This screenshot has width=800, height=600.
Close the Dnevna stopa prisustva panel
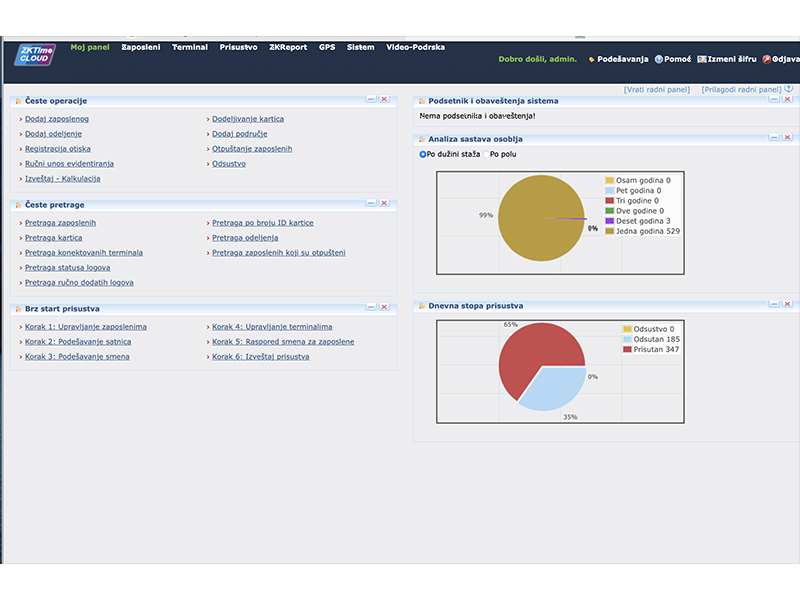[x=787, y=304]
